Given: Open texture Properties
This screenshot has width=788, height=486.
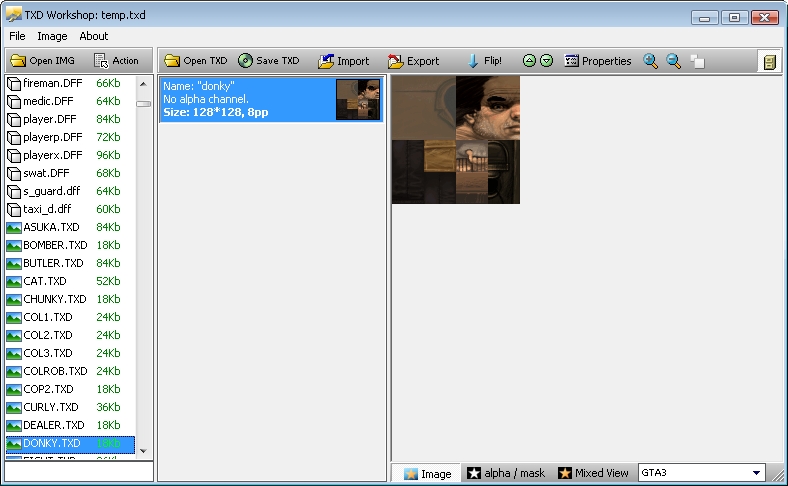Looking at the screenshot, I should (598, 61).
